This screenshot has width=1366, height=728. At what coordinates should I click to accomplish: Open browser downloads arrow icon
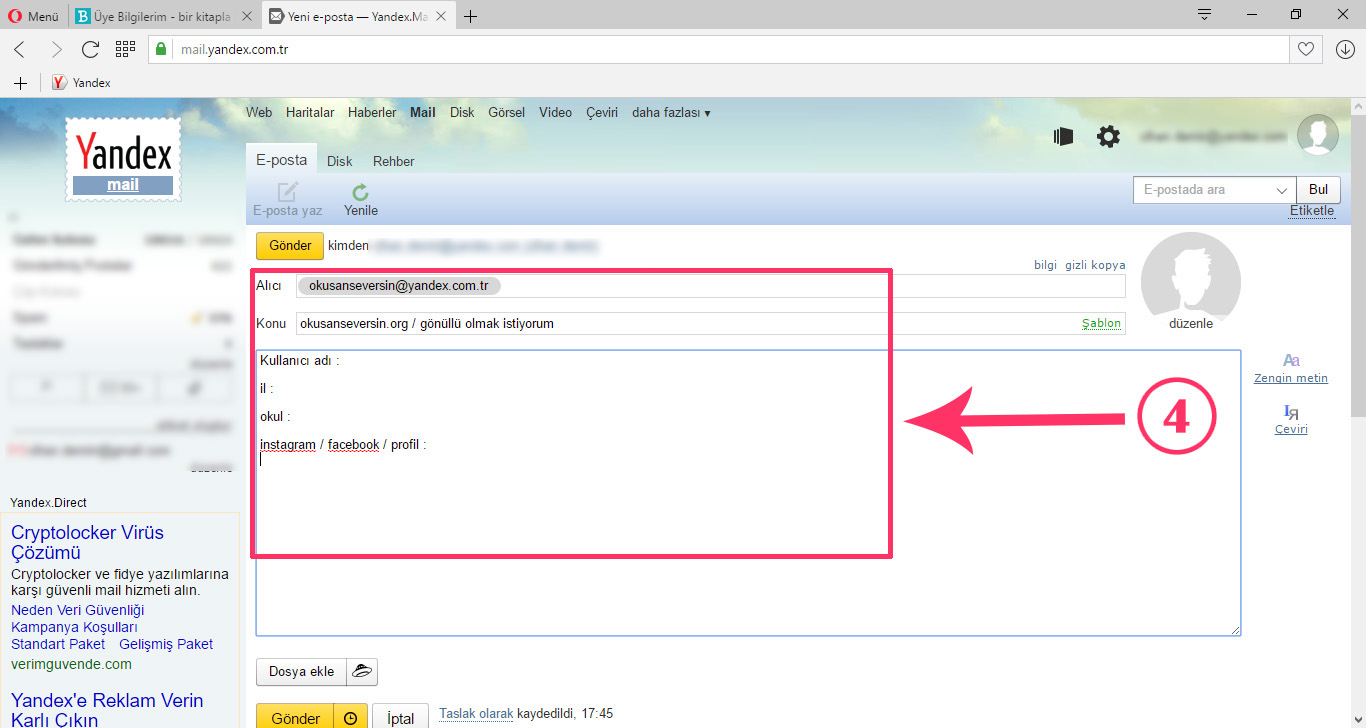(x=1345, y=49)
